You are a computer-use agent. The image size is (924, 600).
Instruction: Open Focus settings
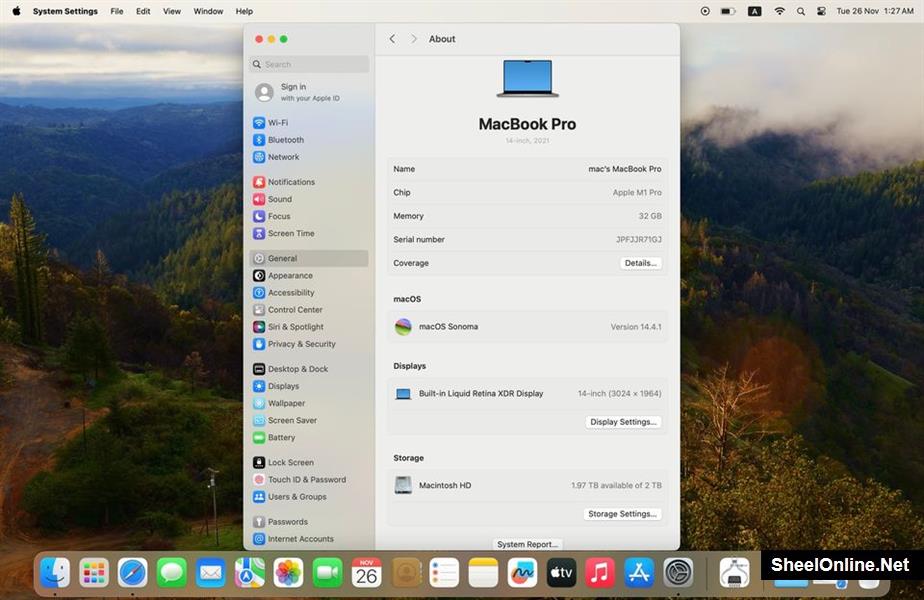pyautogui.click(x=309, y=216)
